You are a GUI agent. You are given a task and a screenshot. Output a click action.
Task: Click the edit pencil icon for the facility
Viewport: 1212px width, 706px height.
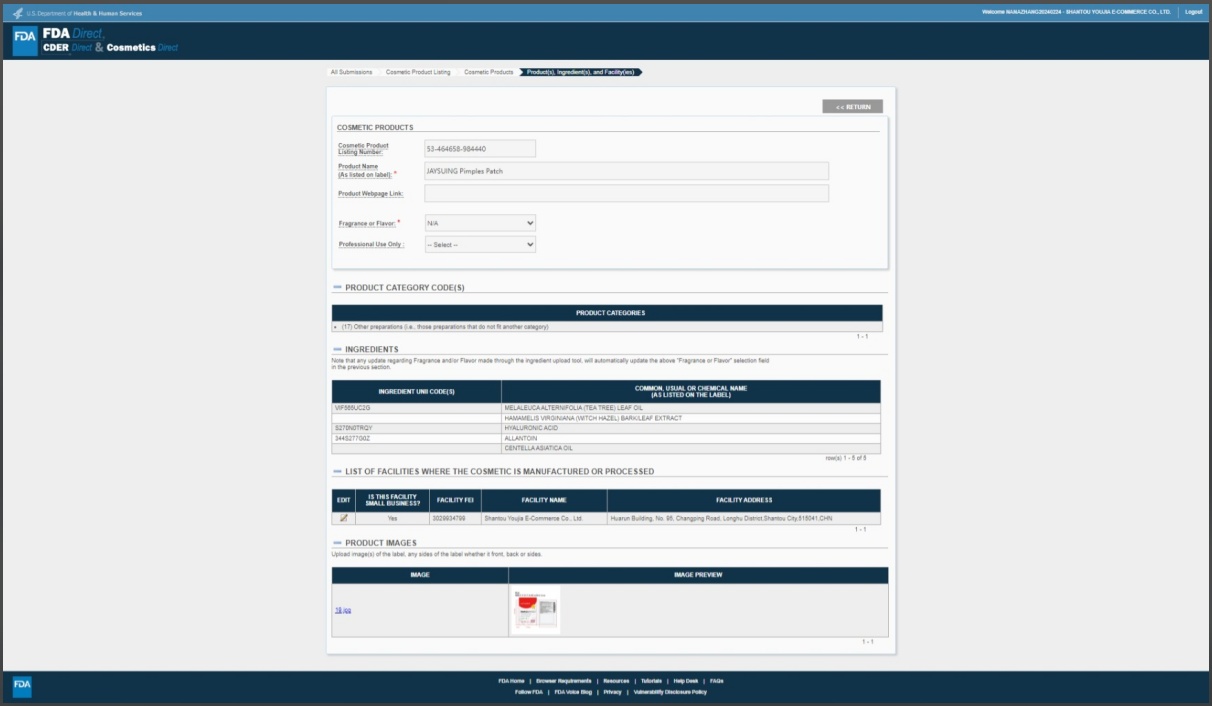click(344, 518)
